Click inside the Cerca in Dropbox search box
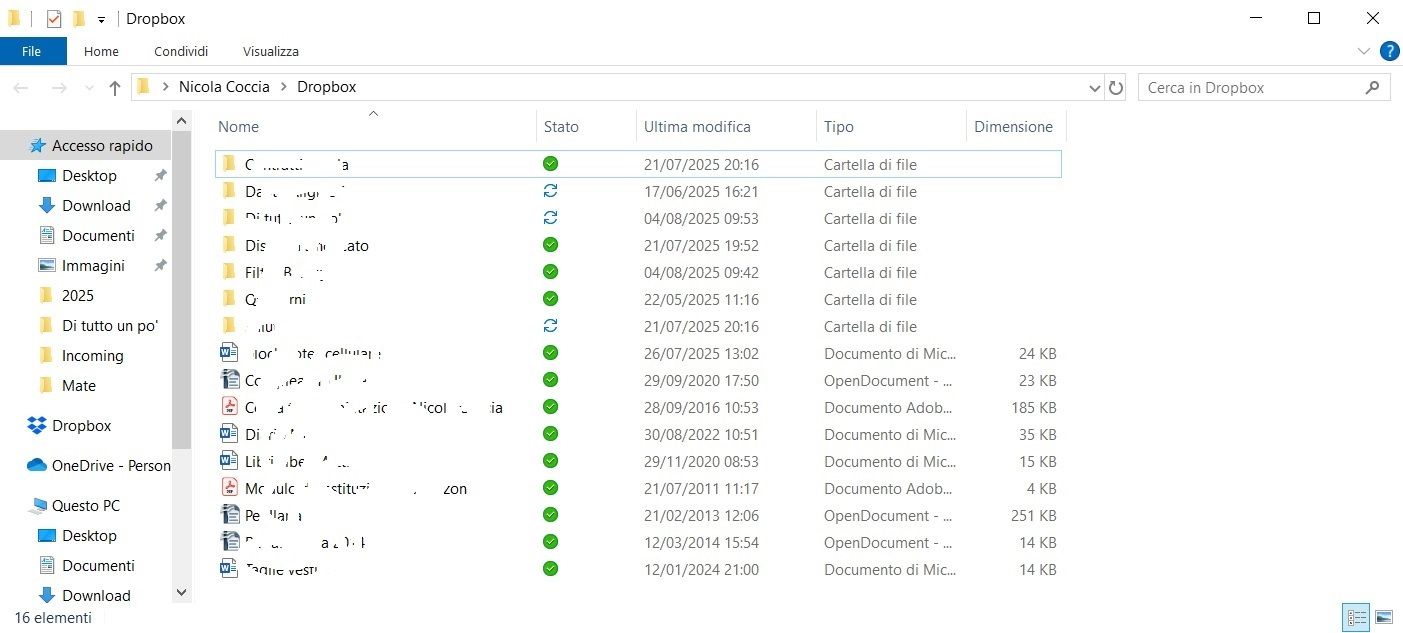Screen dimensions: 1403x633 click(x=1250, y=87)
